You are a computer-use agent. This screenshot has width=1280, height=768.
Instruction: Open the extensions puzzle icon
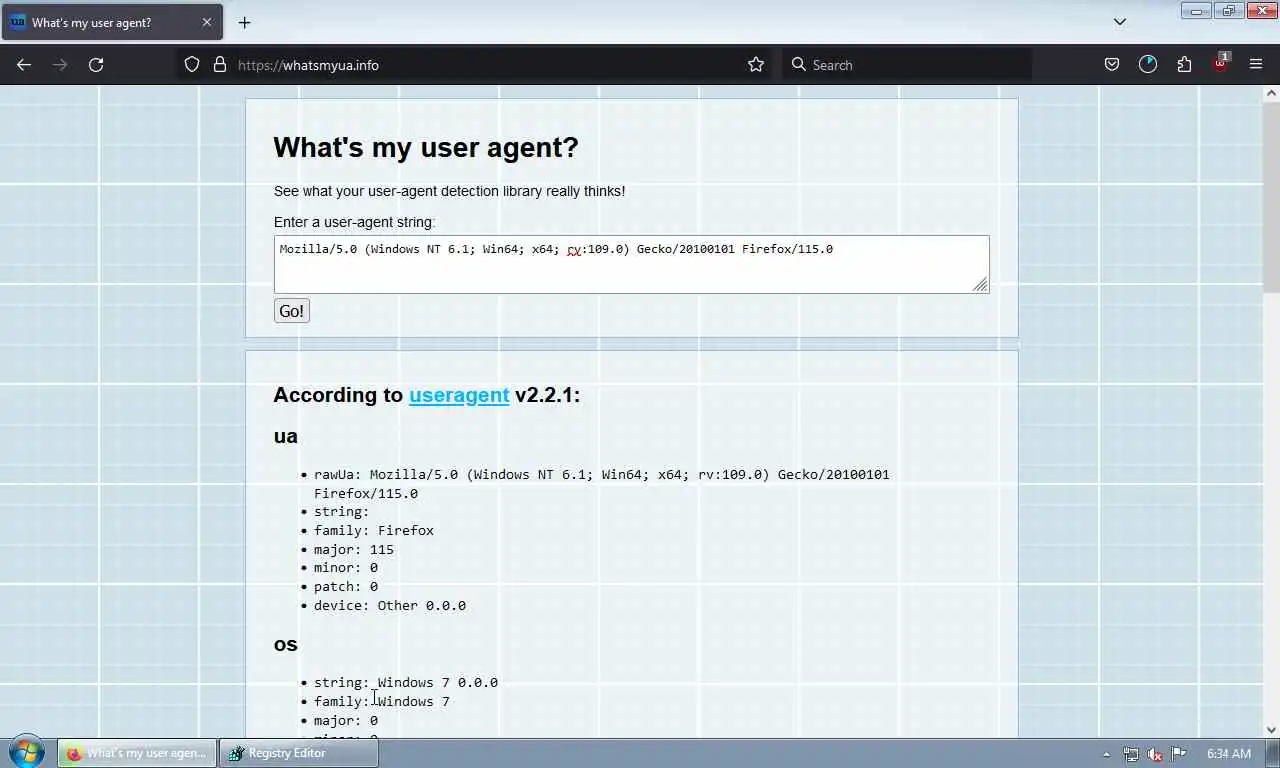(x=1184, y=65)
